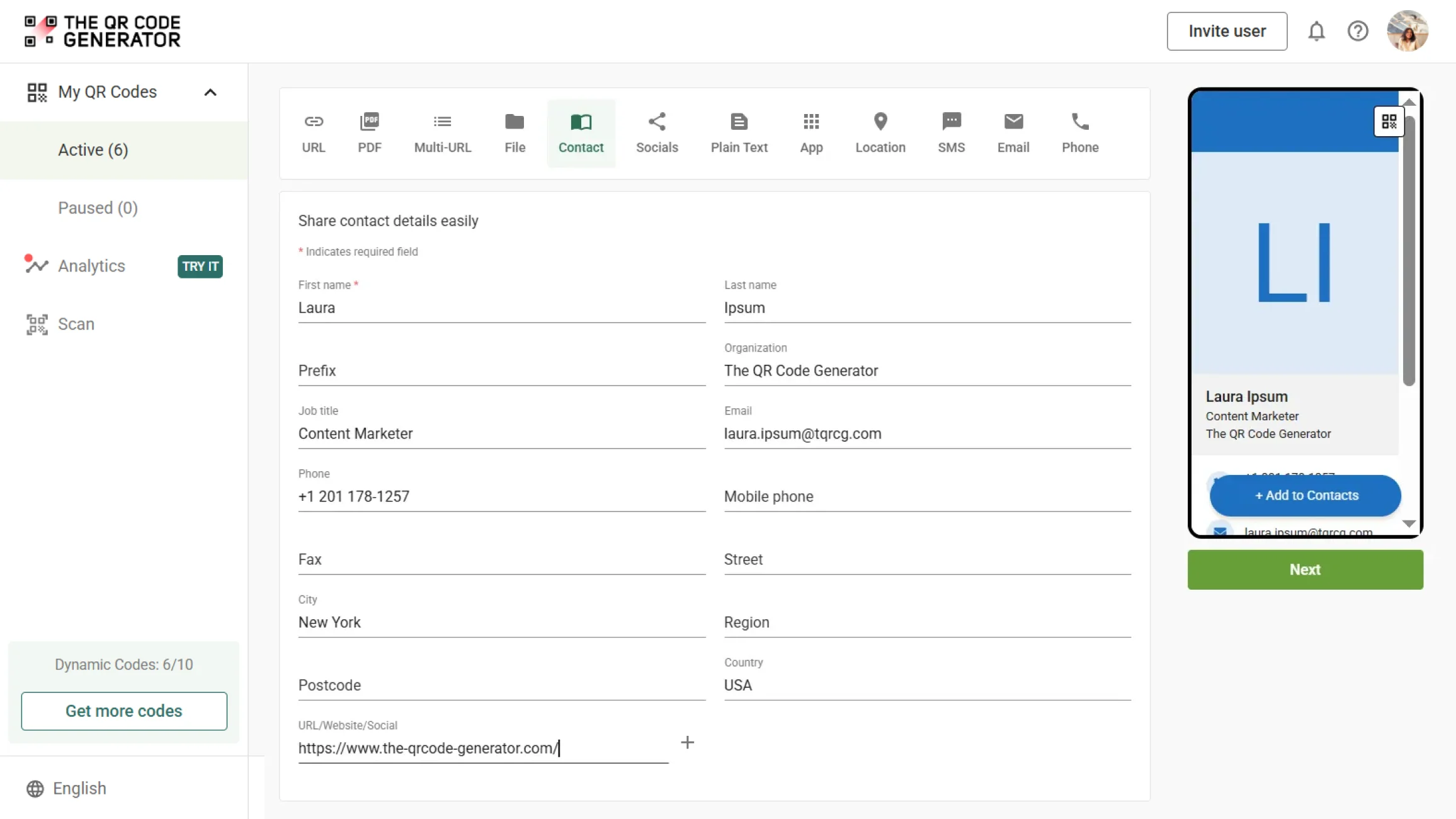Select the Socials QR code type

point(657,132)
